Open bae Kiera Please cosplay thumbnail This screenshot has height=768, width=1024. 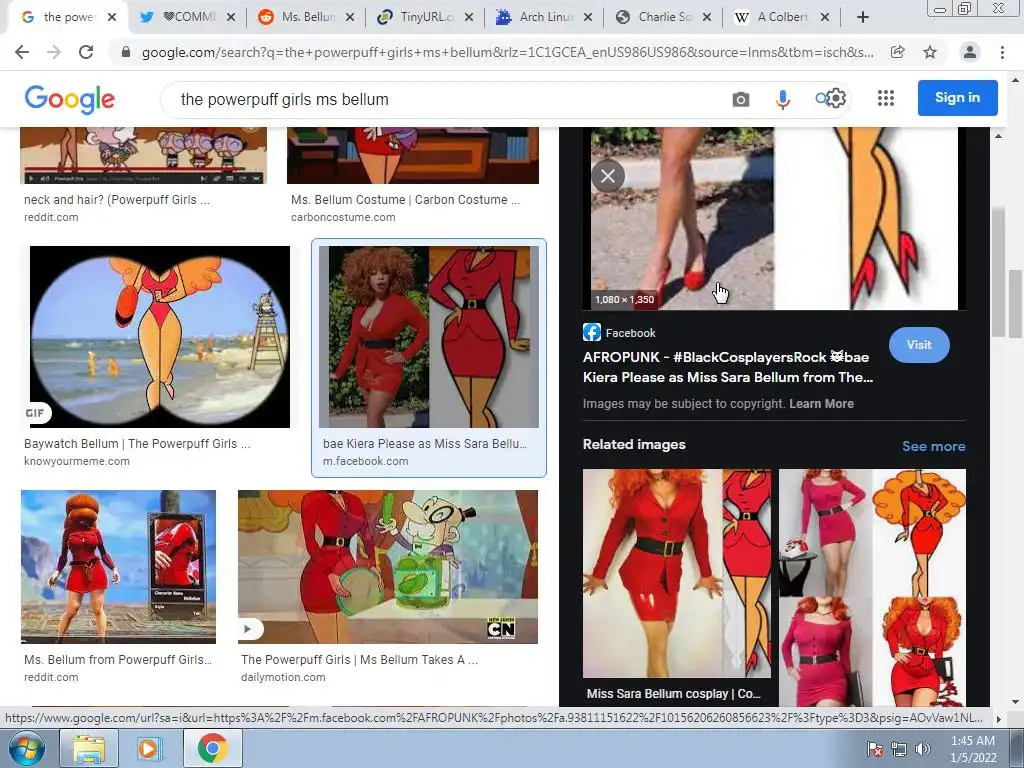click(x=429, y=337)
